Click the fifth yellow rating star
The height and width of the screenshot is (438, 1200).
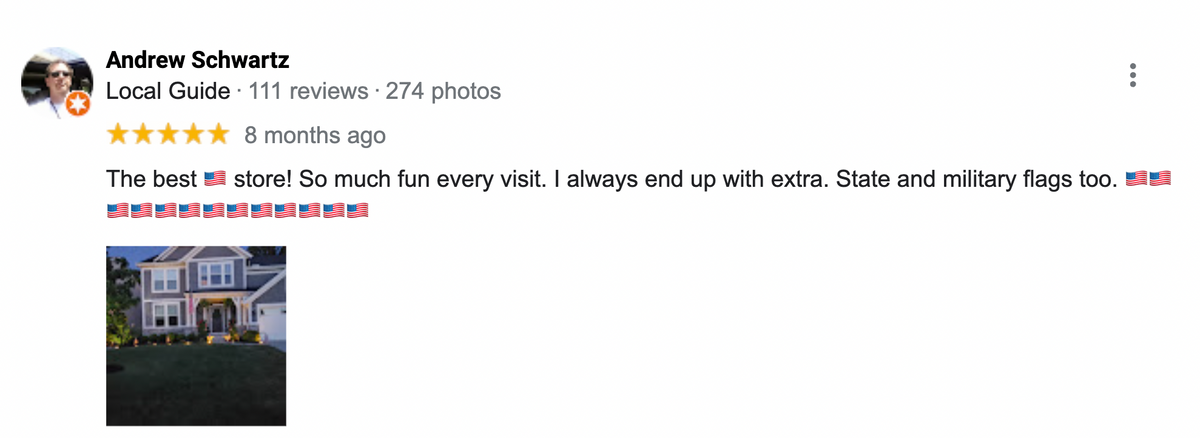click(218, 134)
